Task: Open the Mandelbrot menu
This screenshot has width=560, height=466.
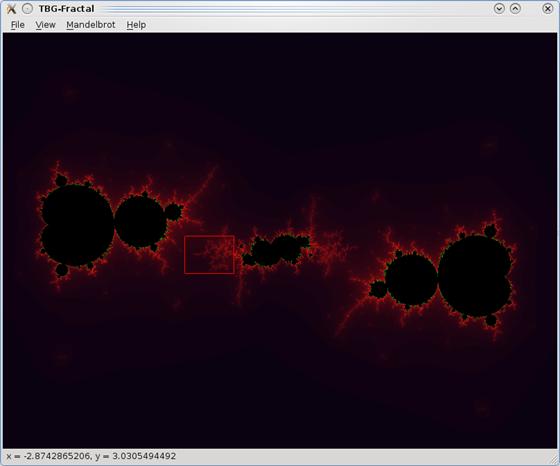Action: pos(91,25)
